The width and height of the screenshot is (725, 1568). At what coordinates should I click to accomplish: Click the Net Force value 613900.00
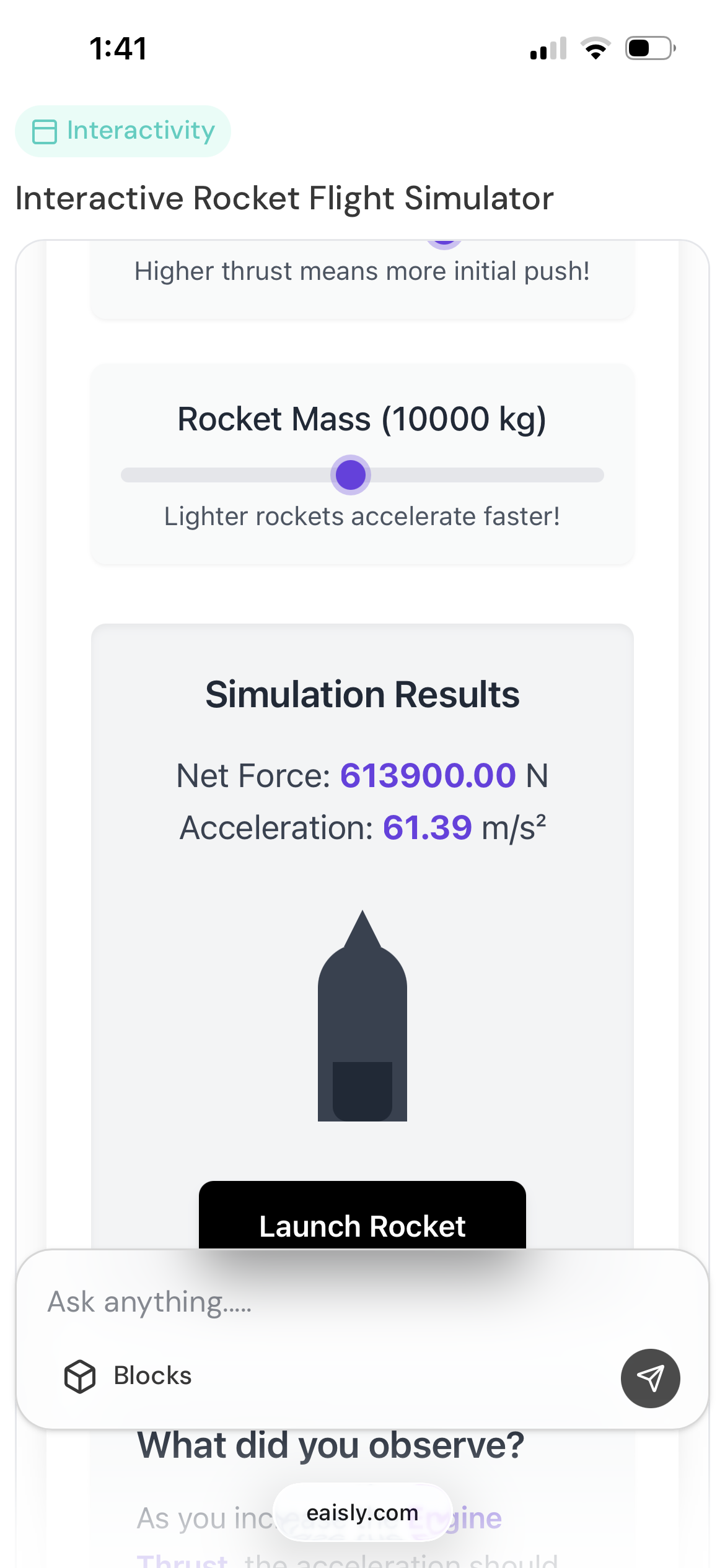pyautogui.click(x=428, y=775)
